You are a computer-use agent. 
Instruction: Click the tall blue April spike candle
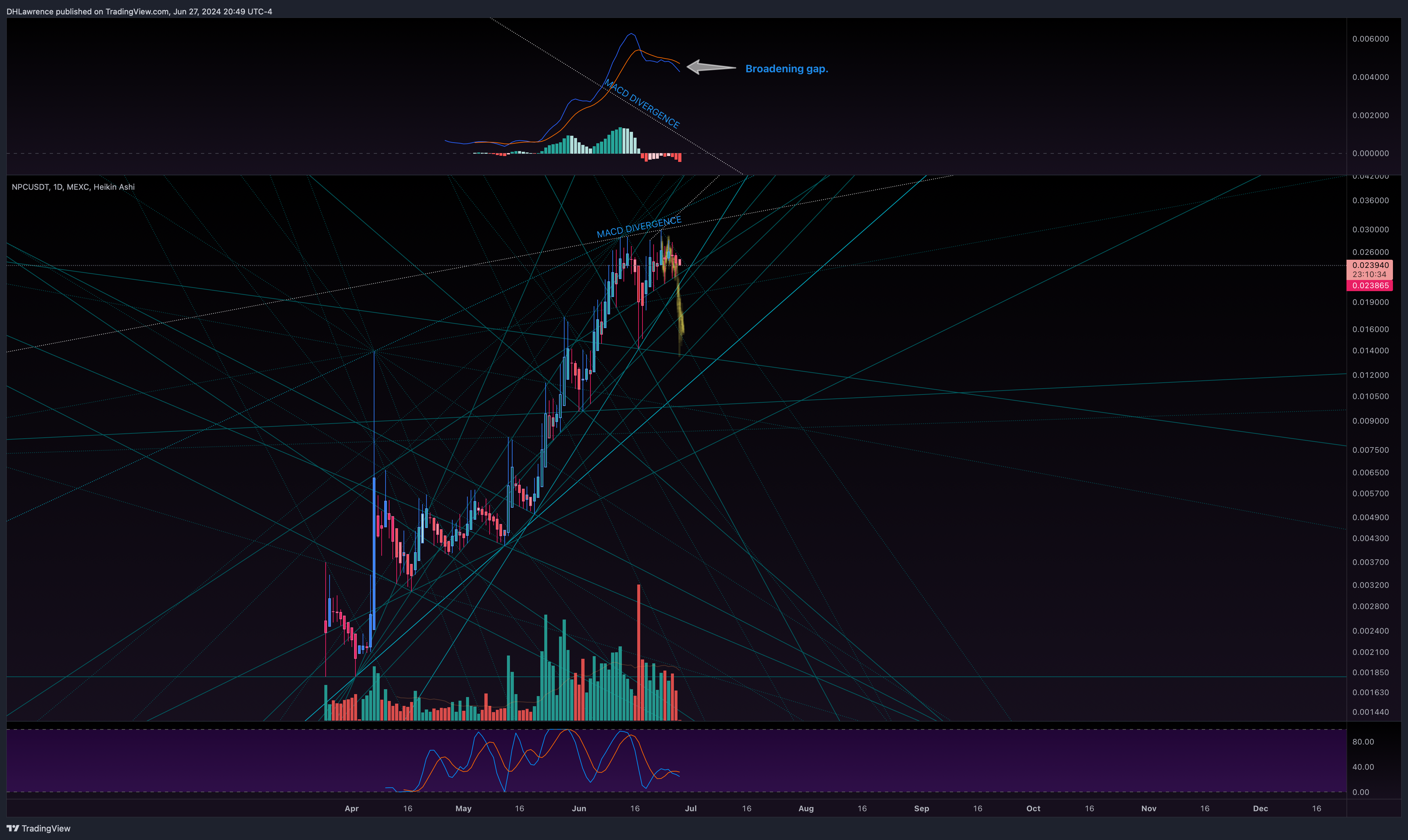[x=374, y=498]
